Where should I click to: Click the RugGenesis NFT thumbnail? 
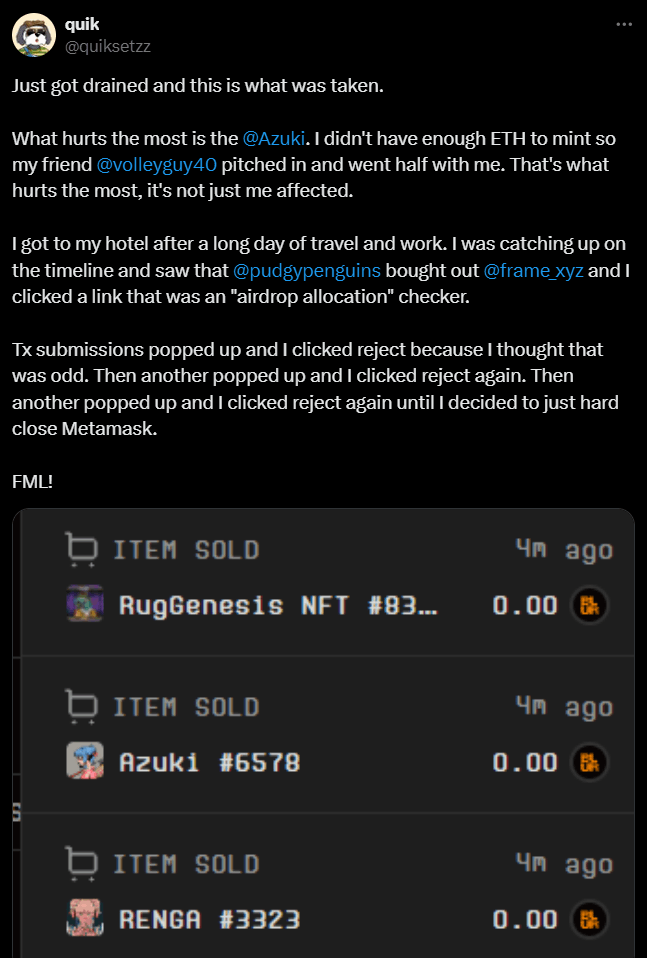click(85, 604)
